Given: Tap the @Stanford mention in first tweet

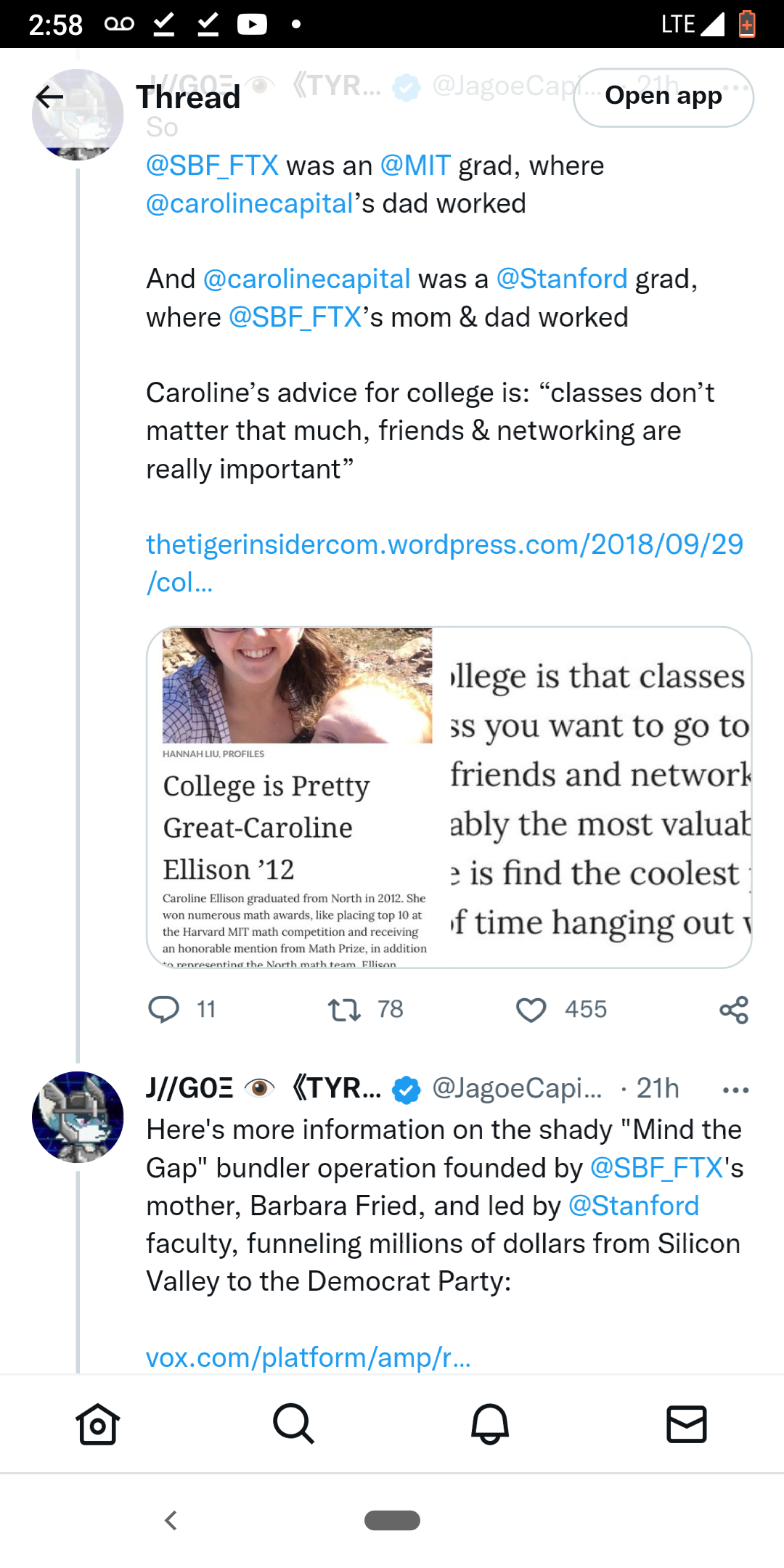Looking at the screenshot, I should click(562, 279).
